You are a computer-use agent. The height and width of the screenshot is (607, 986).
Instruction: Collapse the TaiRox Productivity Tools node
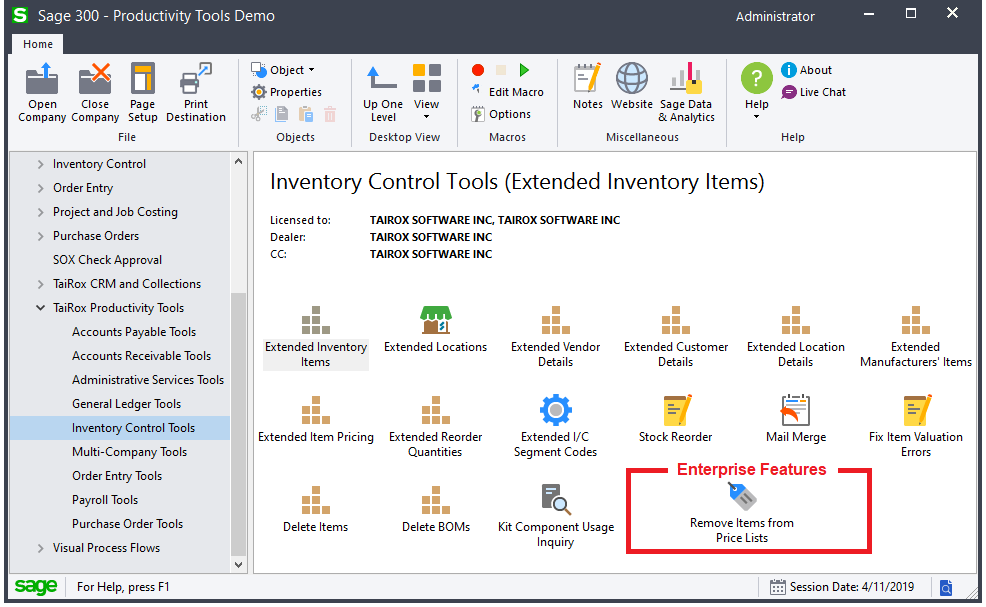tap(41, 308)
